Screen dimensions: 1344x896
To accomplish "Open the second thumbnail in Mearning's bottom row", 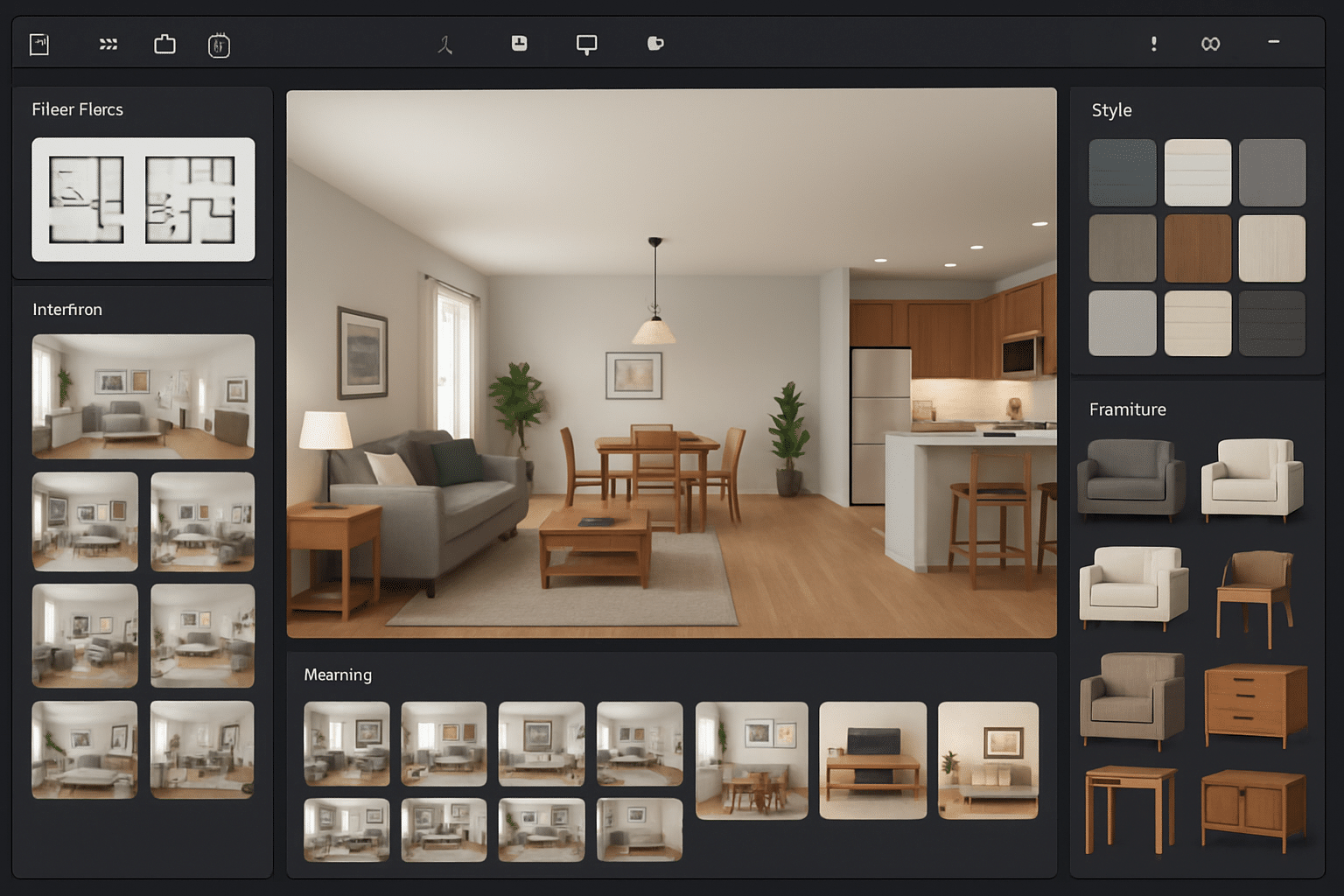I will 444,829.
